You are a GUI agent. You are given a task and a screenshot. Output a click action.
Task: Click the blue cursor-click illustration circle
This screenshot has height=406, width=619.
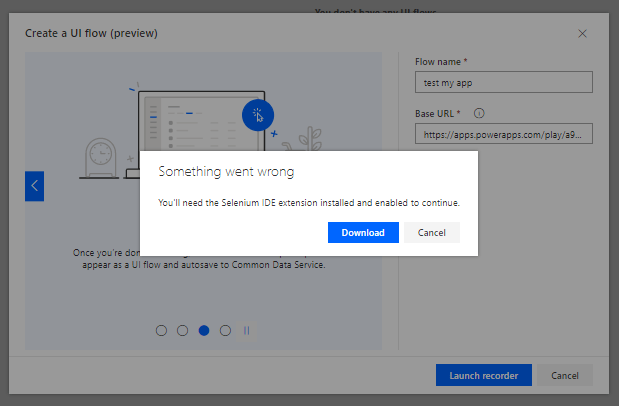pyautogui.click(x=258, y=115)
